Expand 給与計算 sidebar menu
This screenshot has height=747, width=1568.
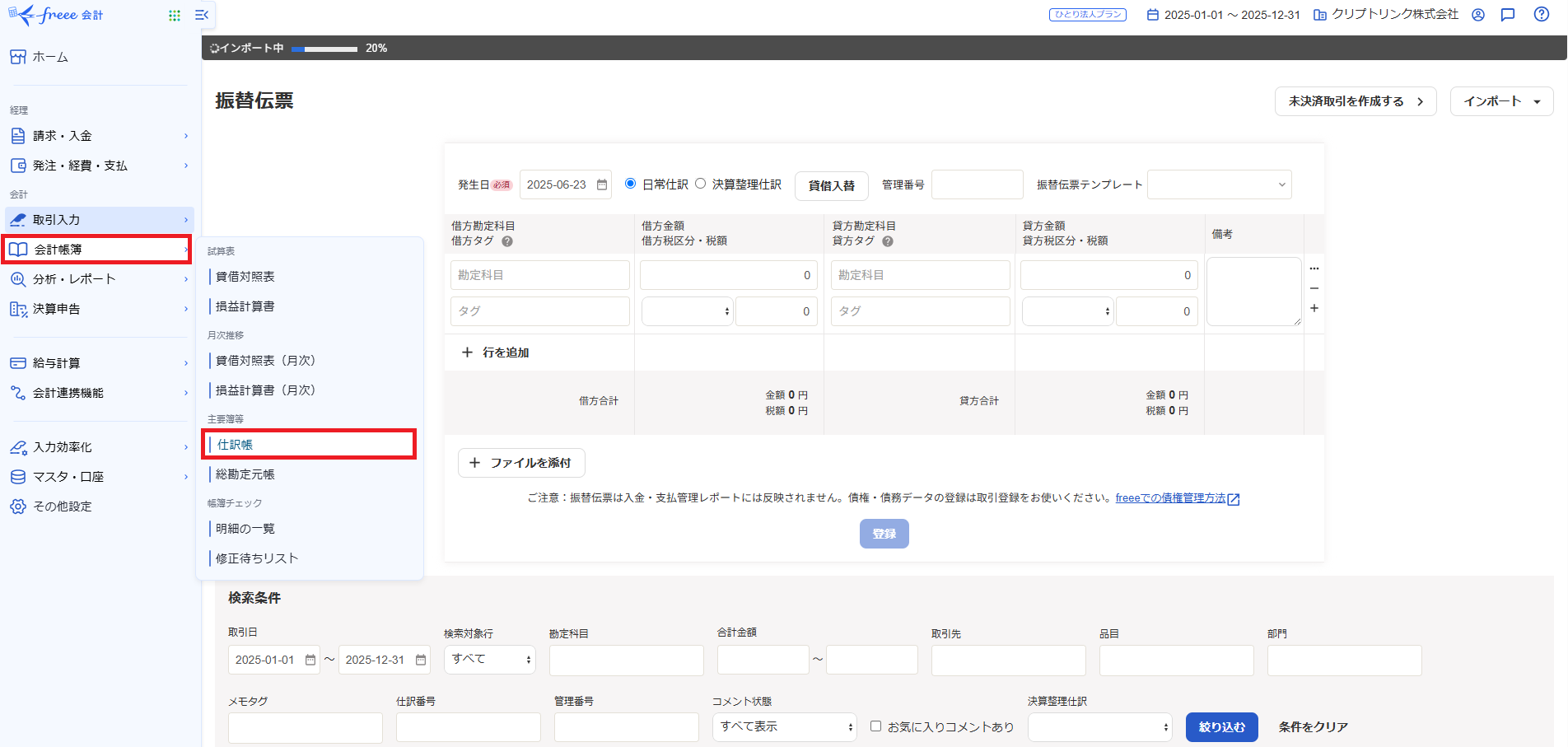tap(99, 363)
